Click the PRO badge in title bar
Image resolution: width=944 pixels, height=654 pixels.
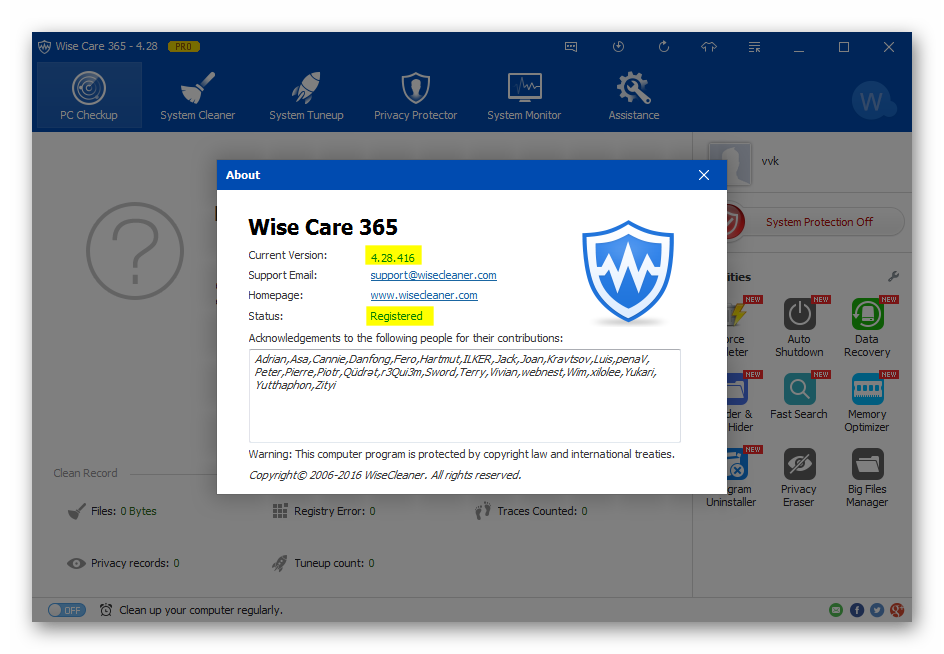pyautogui.click(x=184, y=46)
